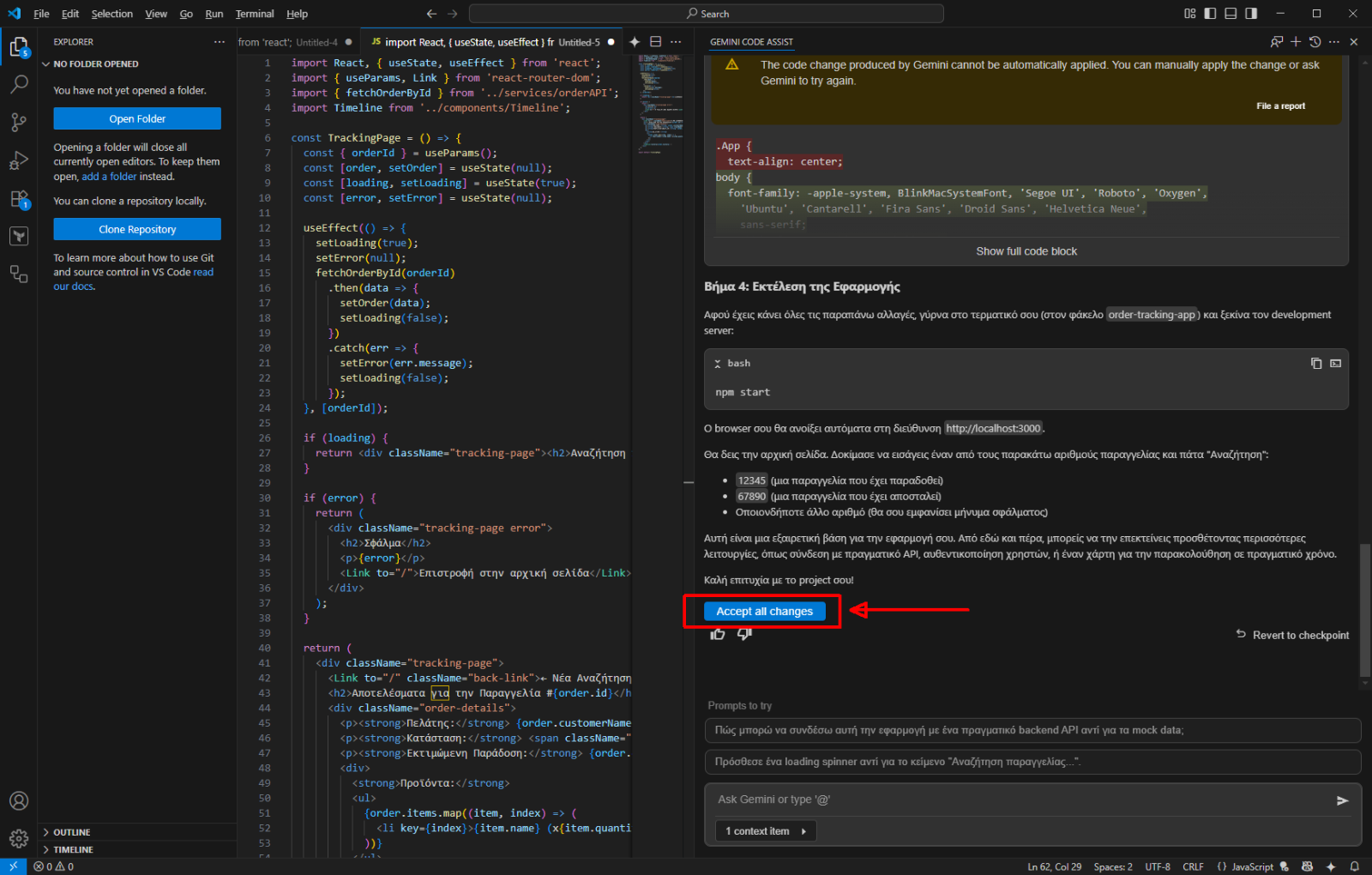Screen dimensions: 1372x875
Task: Open the last activity bar icon below Terraform
Action: [19, 274]
